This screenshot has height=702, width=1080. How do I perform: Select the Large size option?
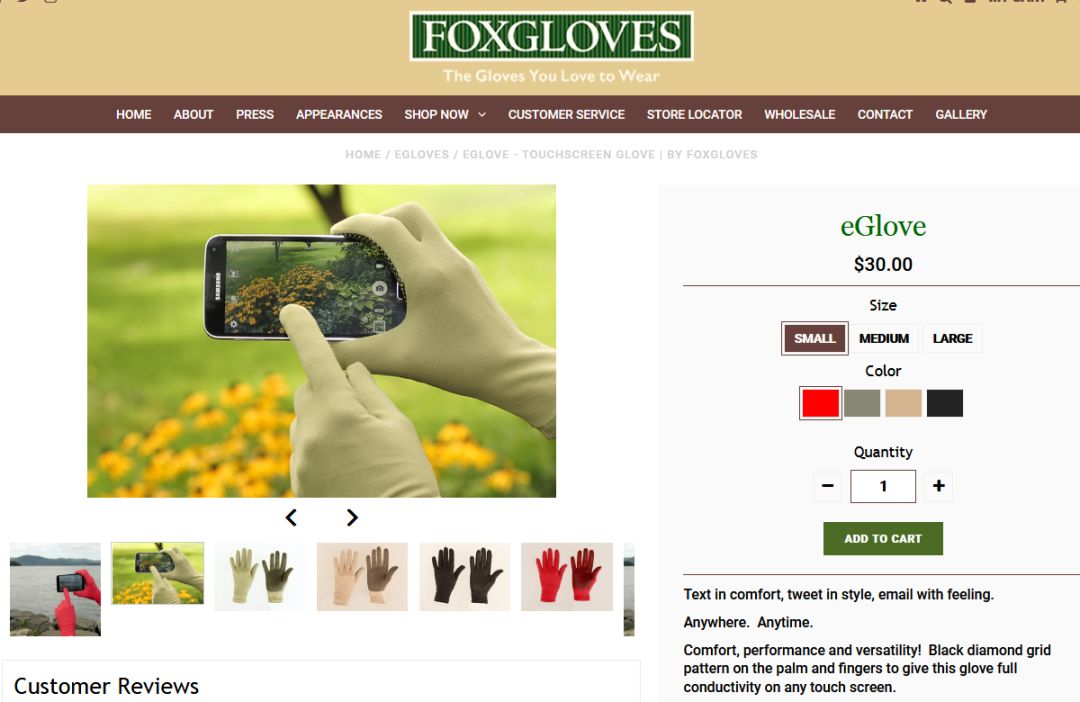[952, 338]
